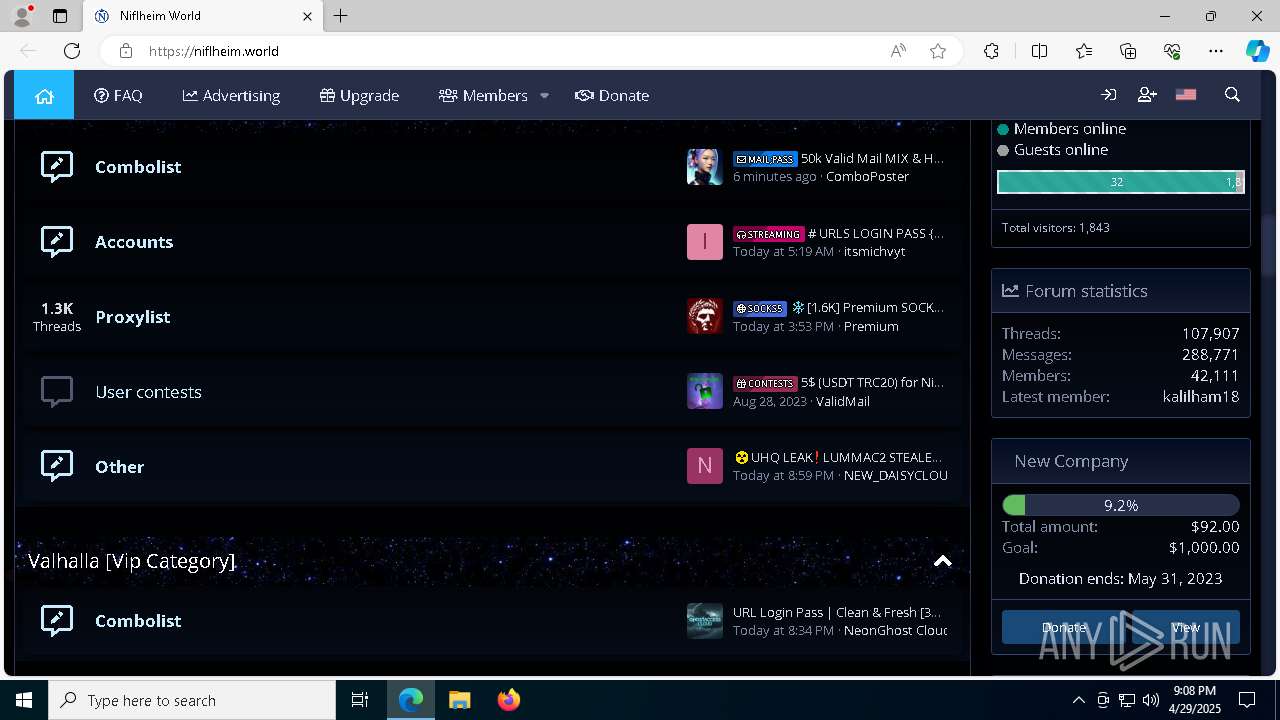
Task: Collapse the Valhalla Vip Category section
Action: (x=942, y=561)
